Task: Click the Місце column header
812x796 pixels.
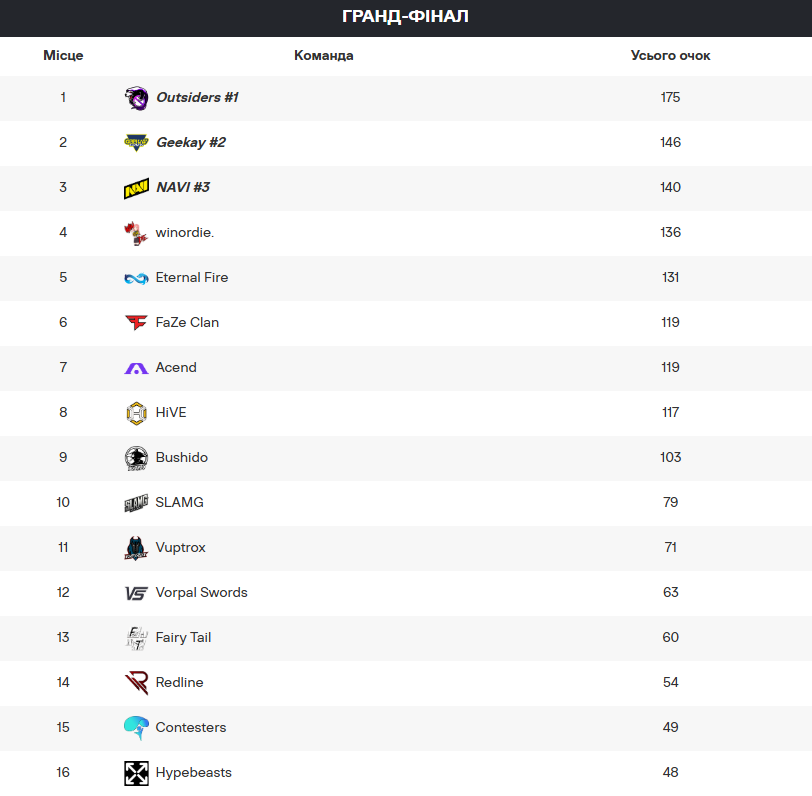Action: point(63,55)
